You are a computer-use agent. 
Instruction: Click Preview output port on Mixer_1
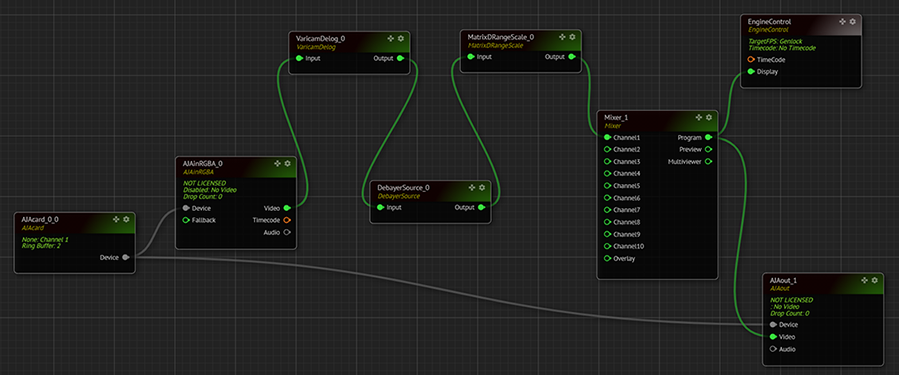point(708,149)
